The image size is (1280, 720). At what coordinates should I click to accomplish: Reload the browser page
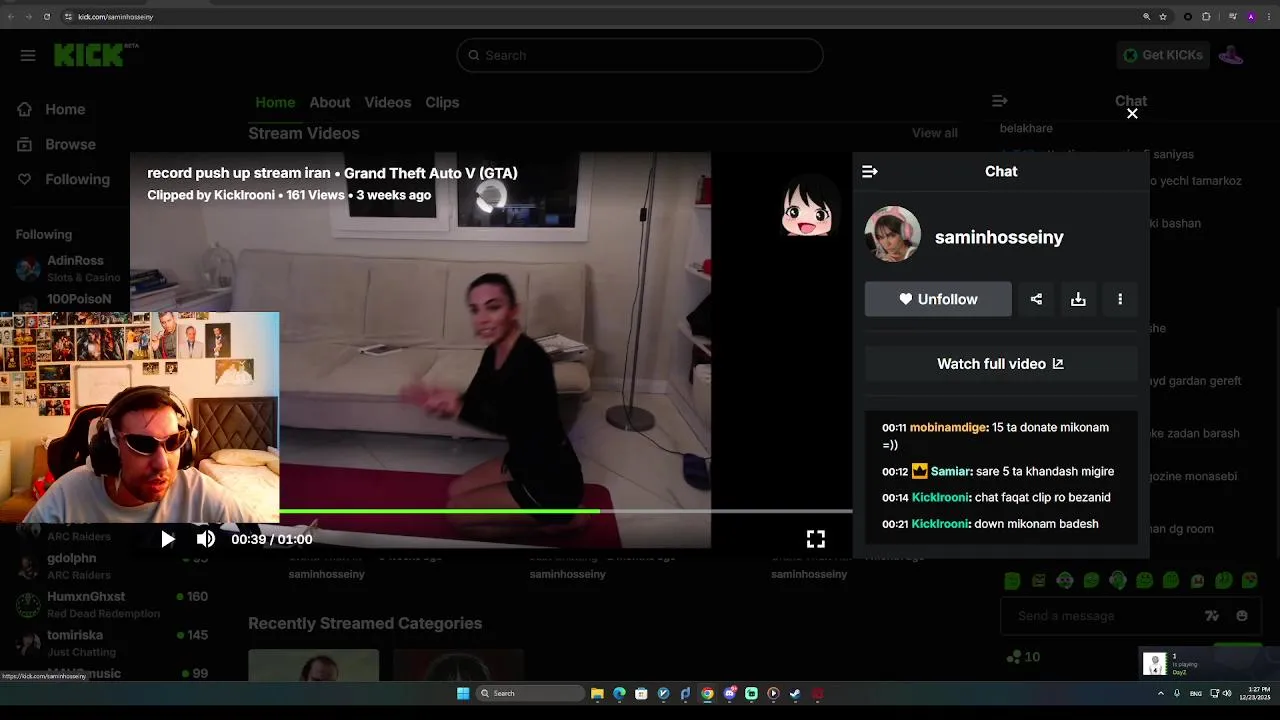click(x=46, y=16)
